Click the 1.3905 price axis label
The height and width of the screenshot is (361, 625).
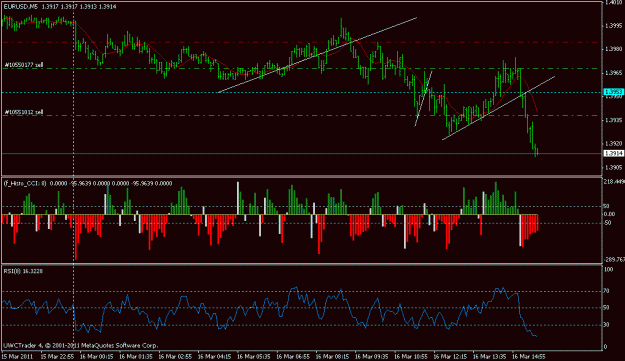[613, 167]
